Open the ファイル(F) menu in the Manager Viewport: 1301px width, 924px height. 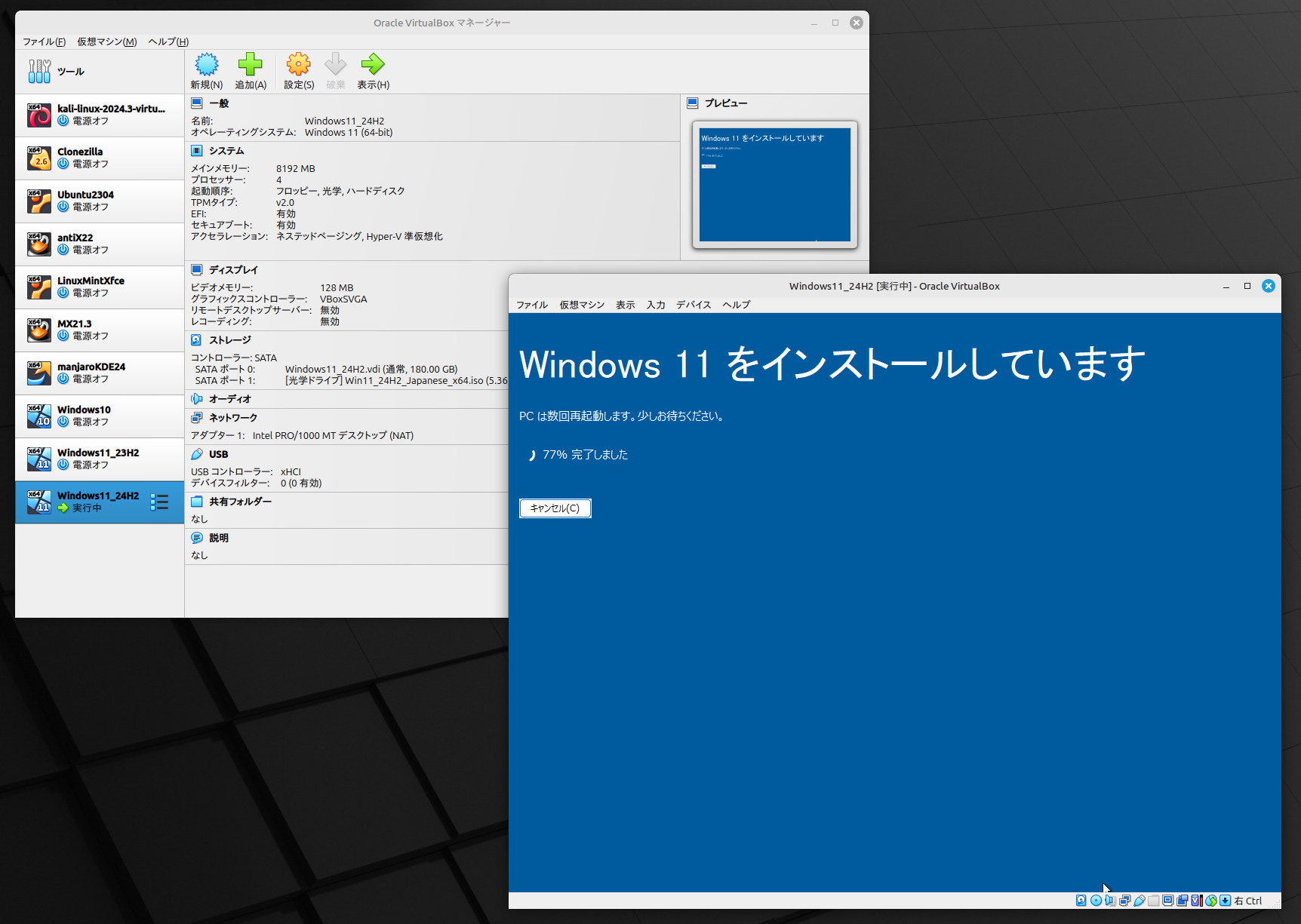pos(44,41)
